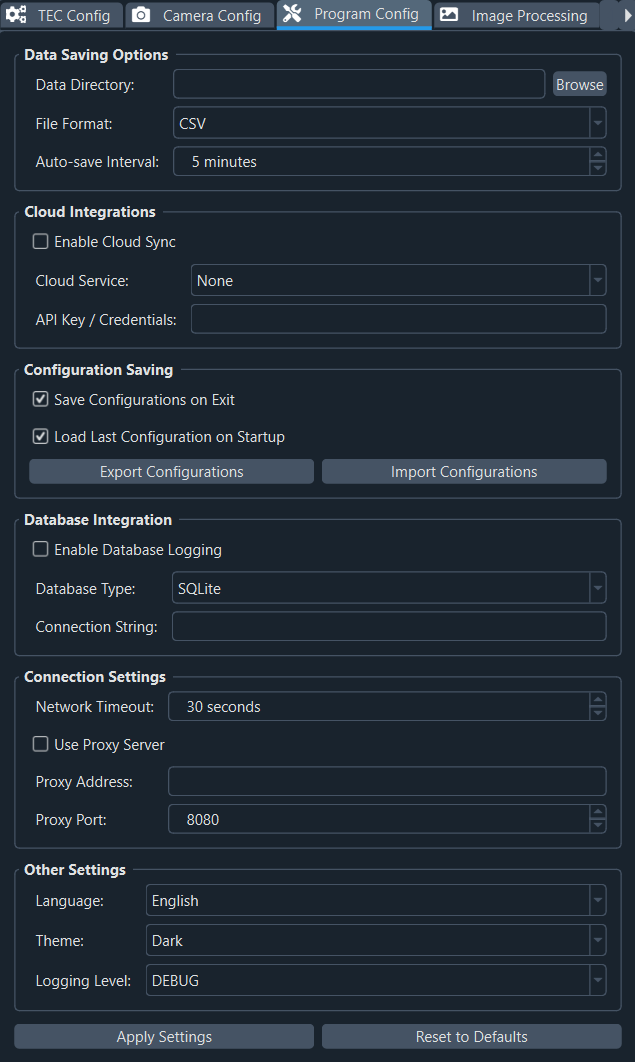Expand the Cloud Service dropdown
The image size is (635, 1062).
(398, 280)
